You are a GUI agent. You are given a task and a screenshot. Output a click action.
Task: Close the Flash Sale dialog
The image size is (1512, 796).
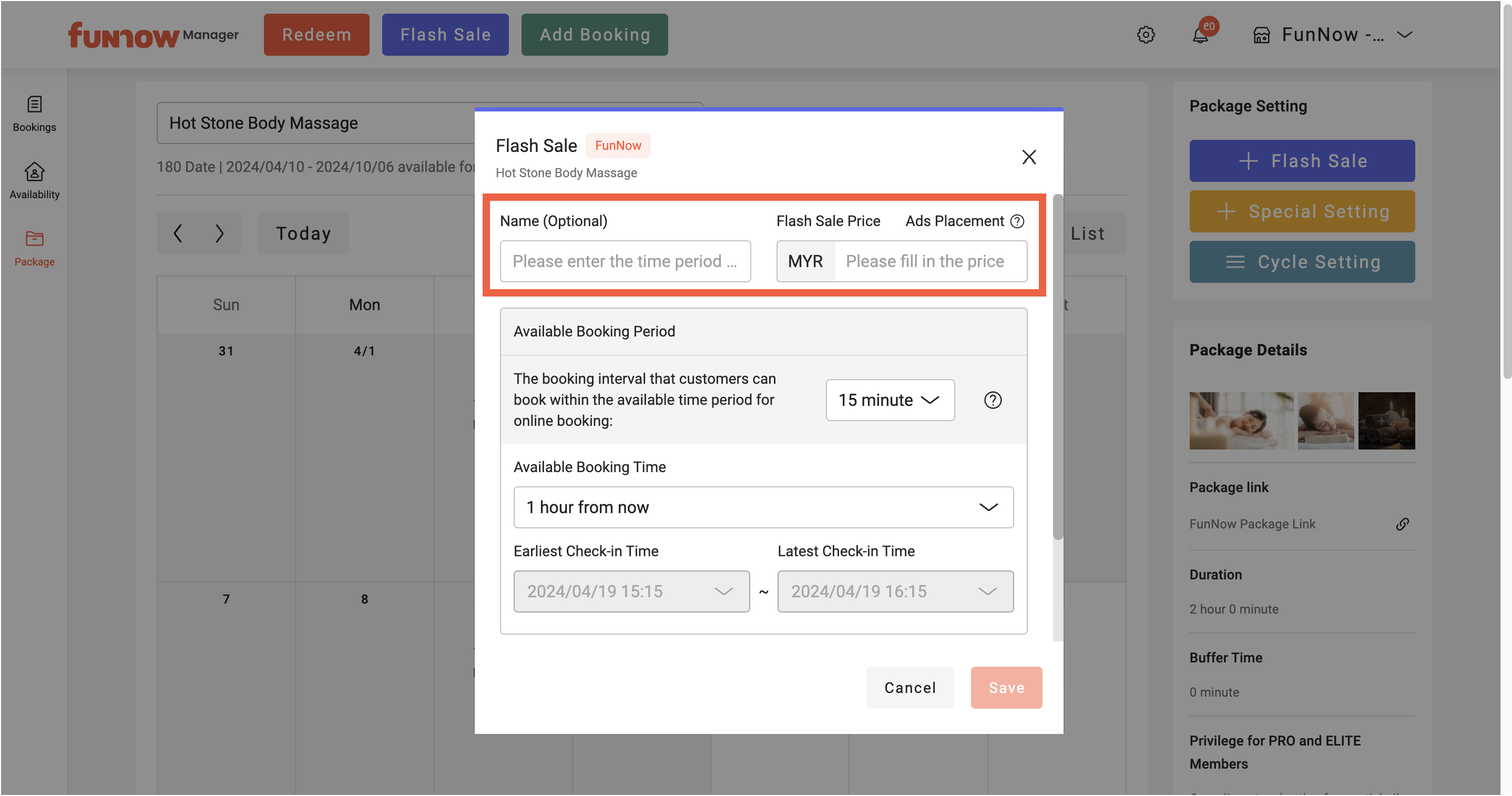coord(1028,157)
